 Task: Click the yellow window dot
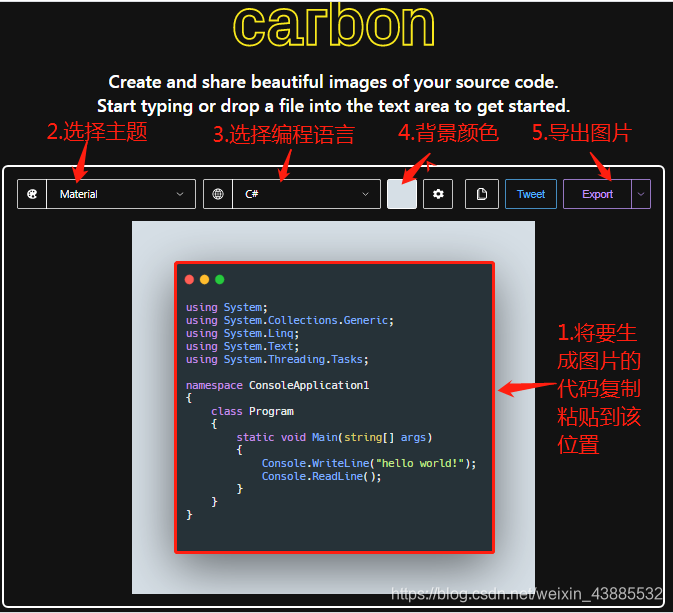coord(204,280)
